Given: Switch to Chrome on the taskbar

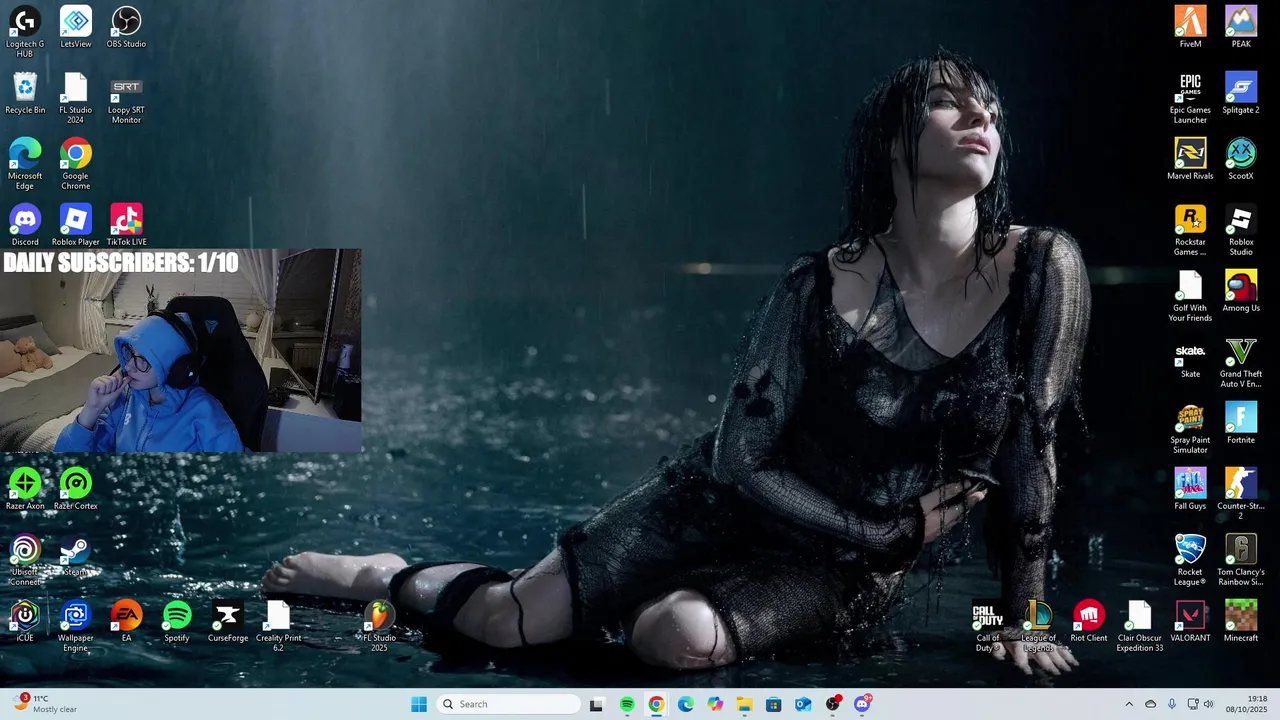Looking at the screenshot, I should tap(656, 704).
